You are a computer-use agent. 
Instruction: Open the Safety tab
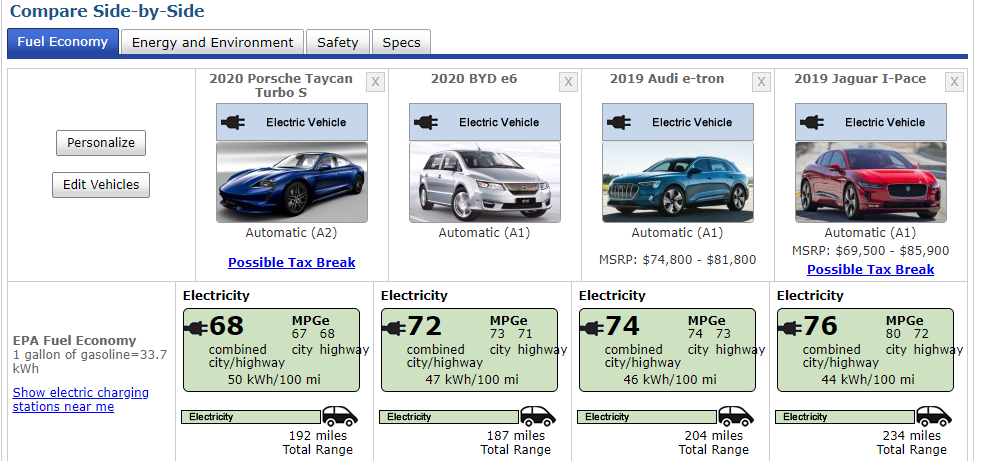(337, 43)
